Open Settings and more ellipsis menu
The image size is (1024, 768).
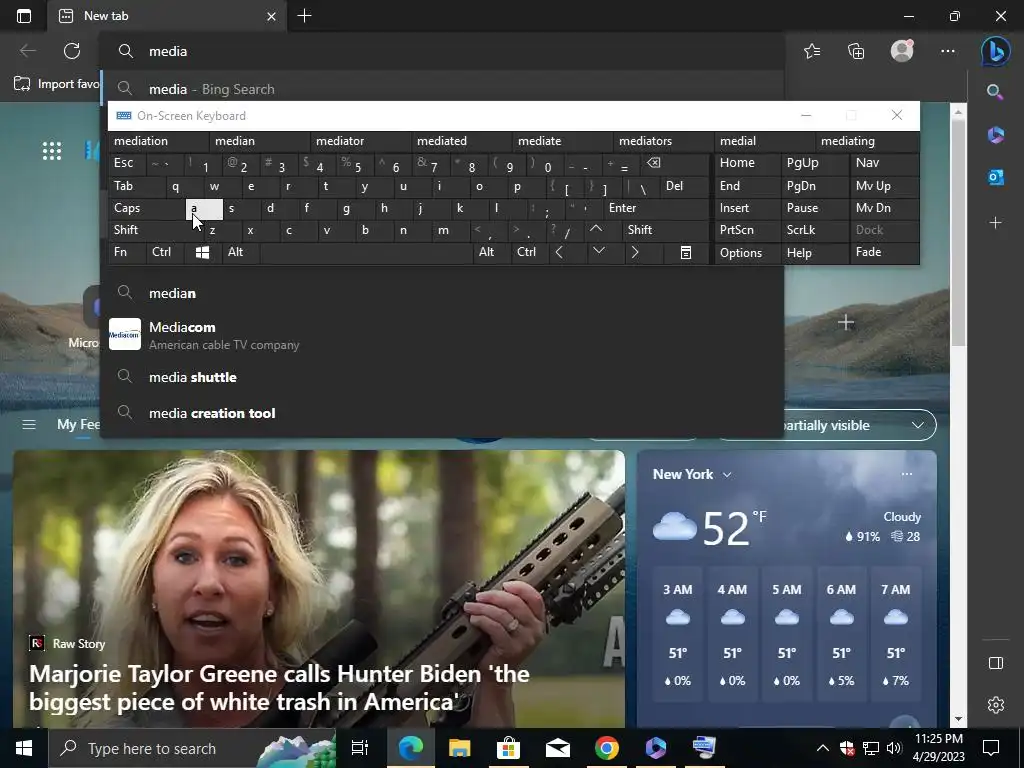tap(948, 51)
